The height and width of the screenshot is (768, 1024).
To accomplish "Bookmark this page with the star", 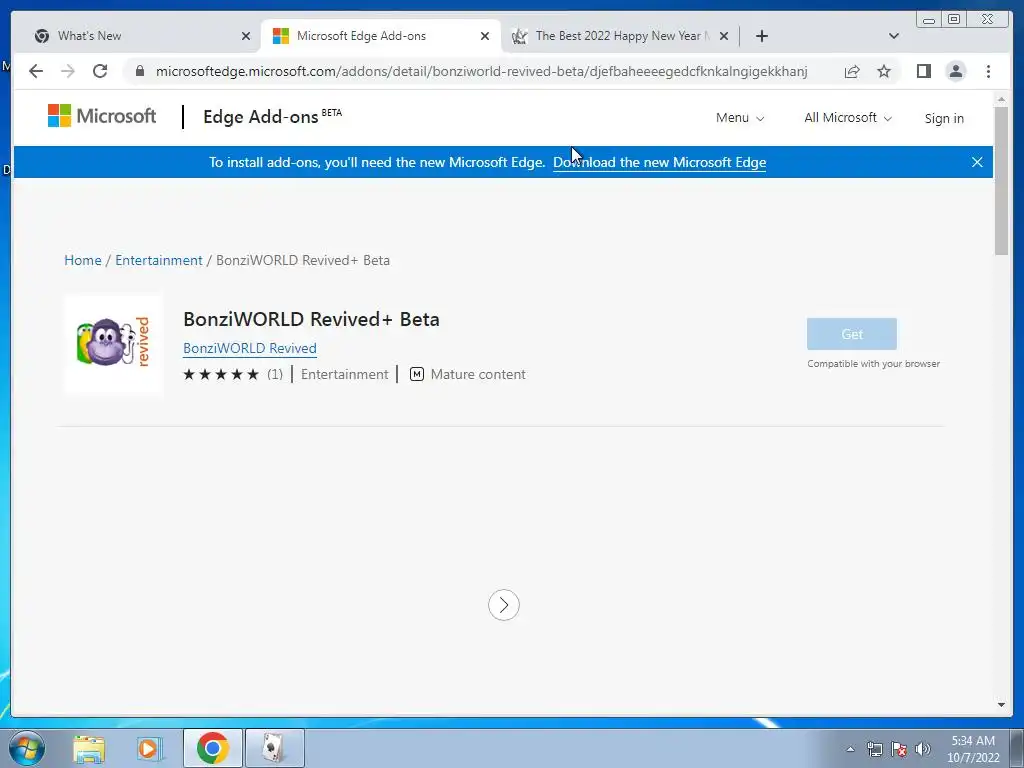I will [884, 71].
